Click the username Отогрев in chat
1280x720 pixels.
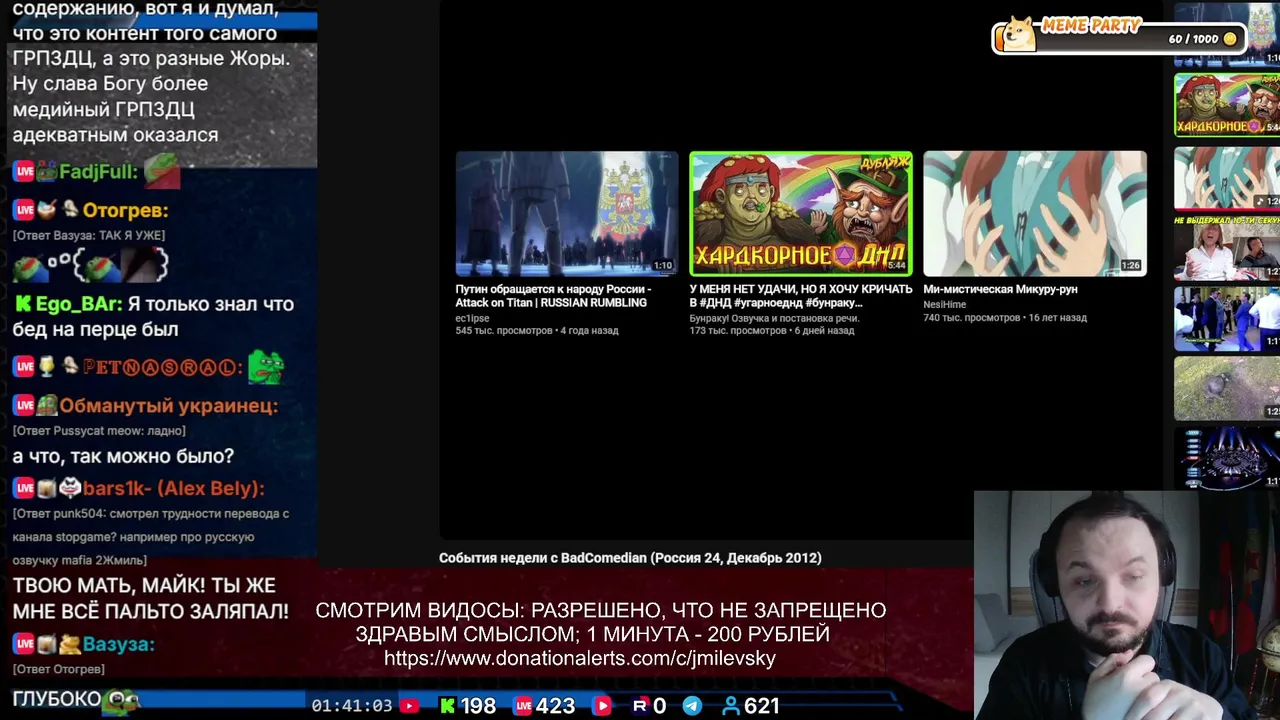(125, 210)
